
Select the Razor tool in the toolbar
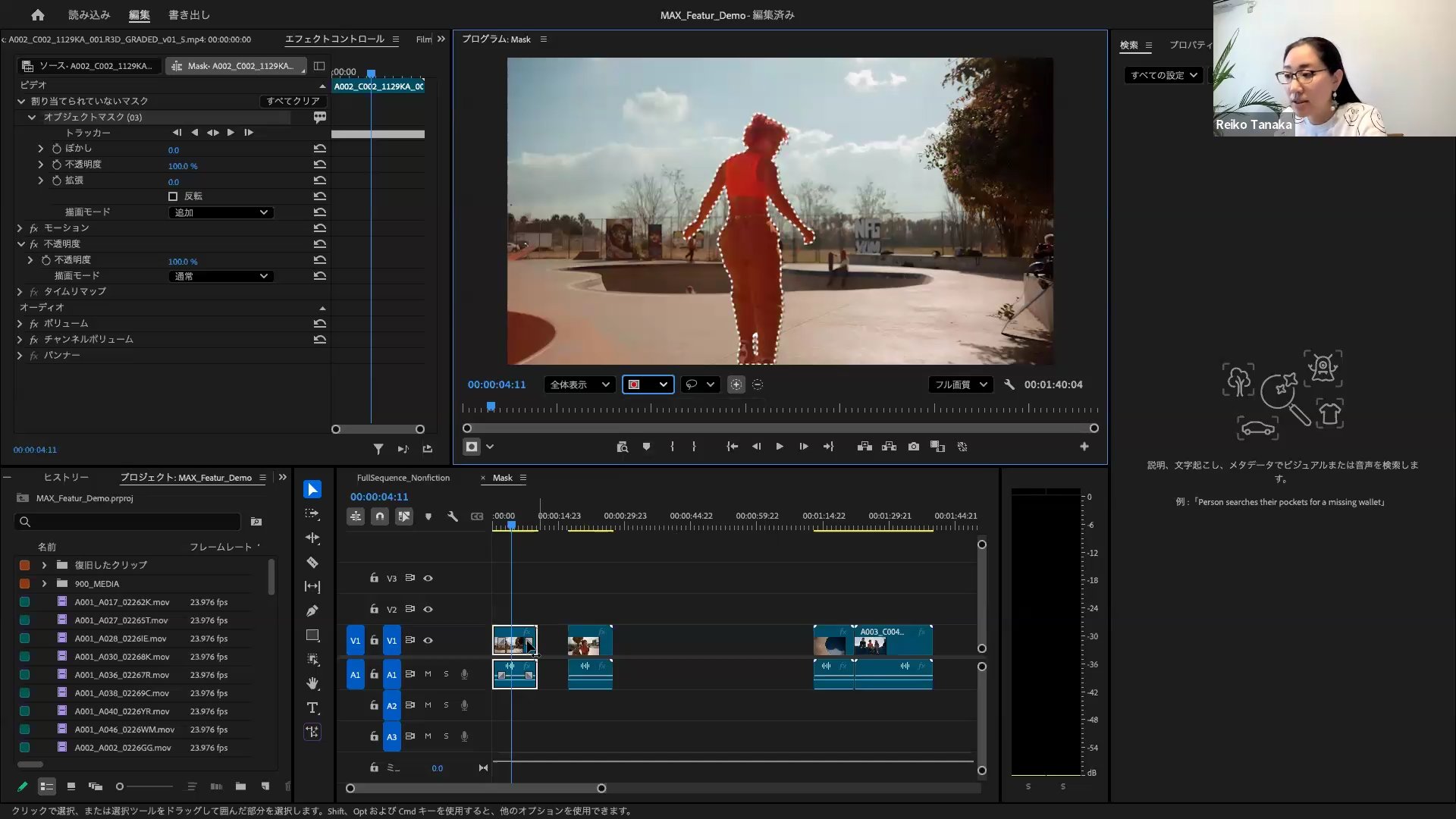312,563
